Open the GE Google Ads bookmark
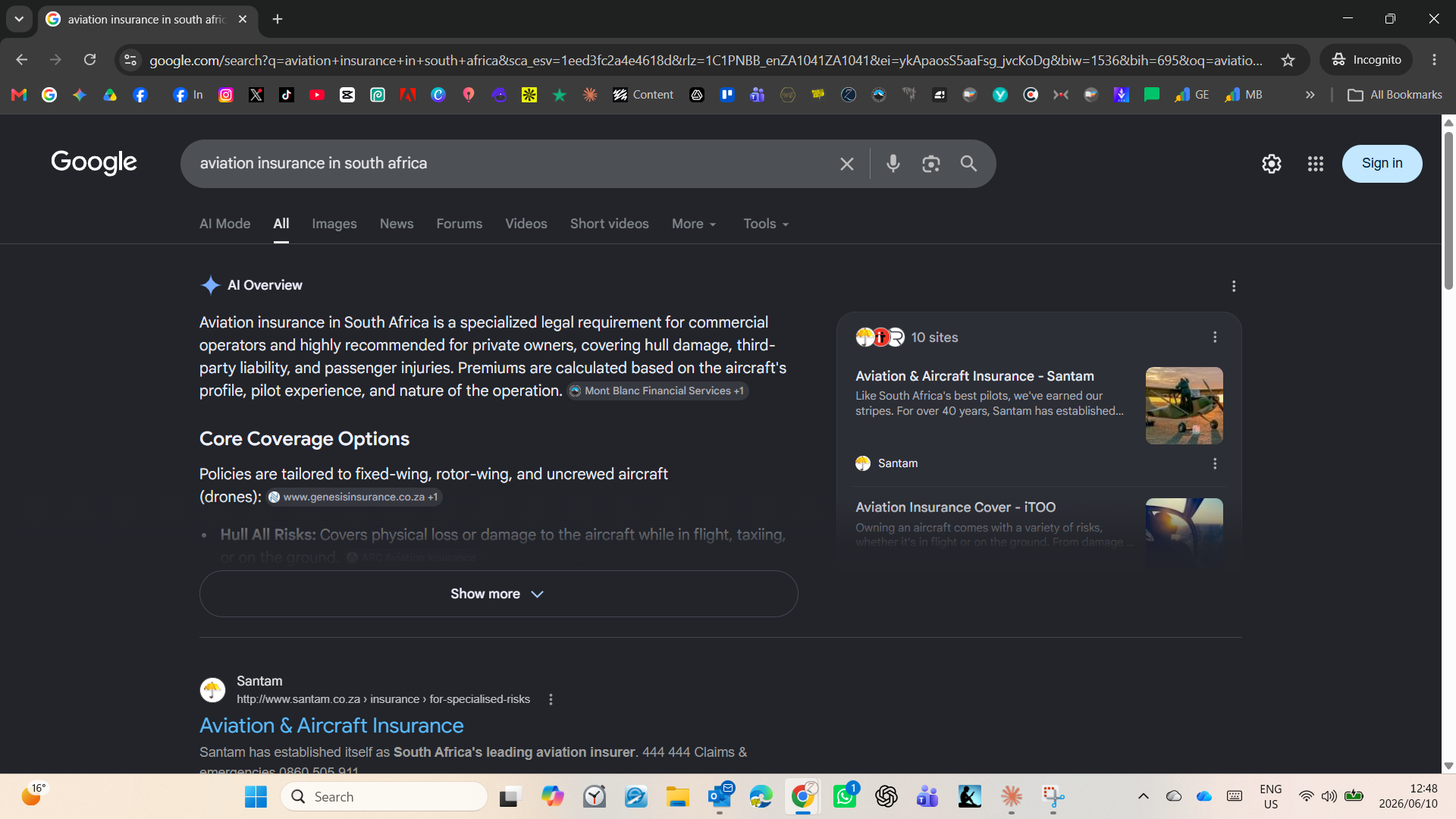 click(x=1192, y=95)
